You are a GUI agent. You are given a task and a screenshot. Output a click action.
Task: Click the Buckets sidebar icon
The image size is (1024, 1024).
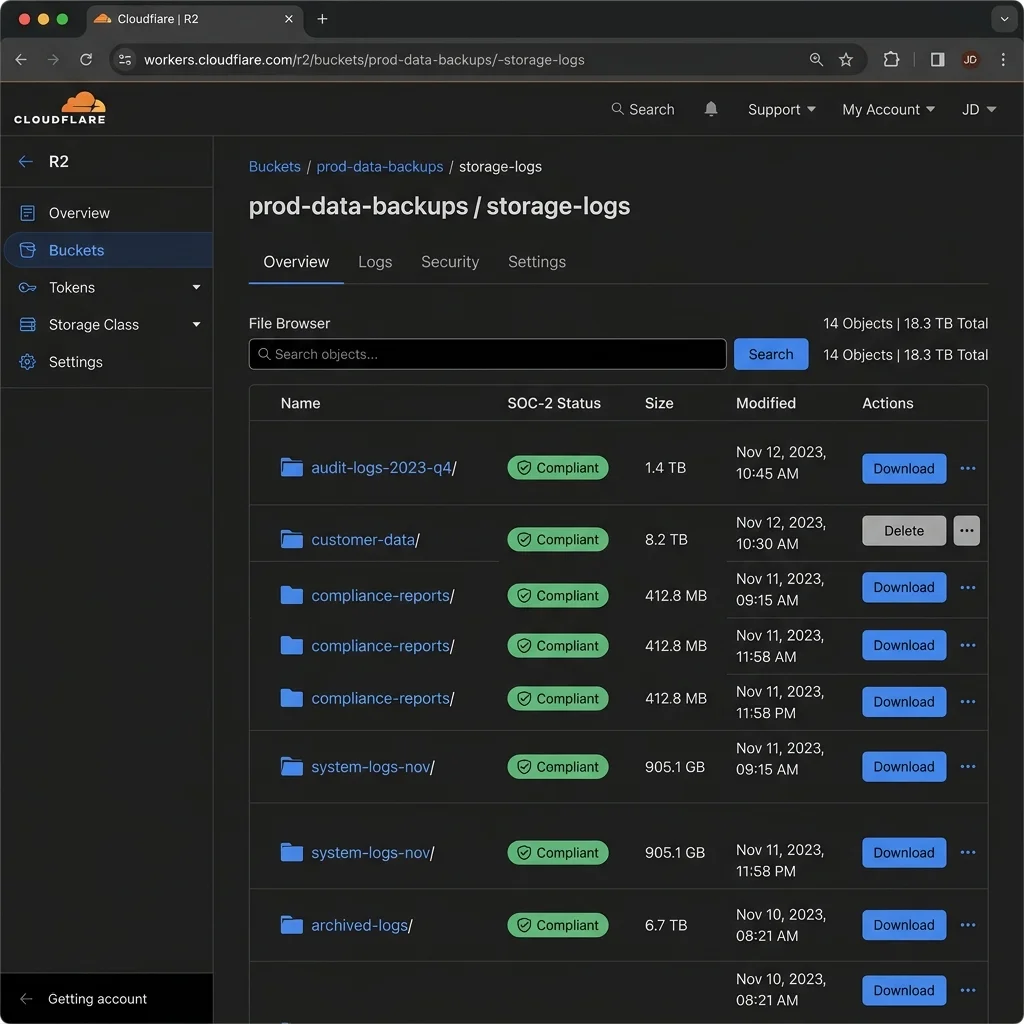tap(27, 250)
